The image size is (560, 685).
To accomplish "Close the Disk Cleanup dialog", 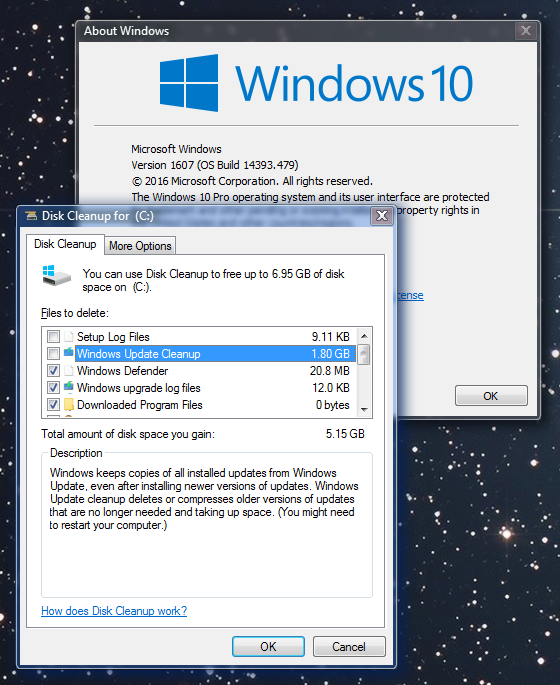I will [382, 216].
